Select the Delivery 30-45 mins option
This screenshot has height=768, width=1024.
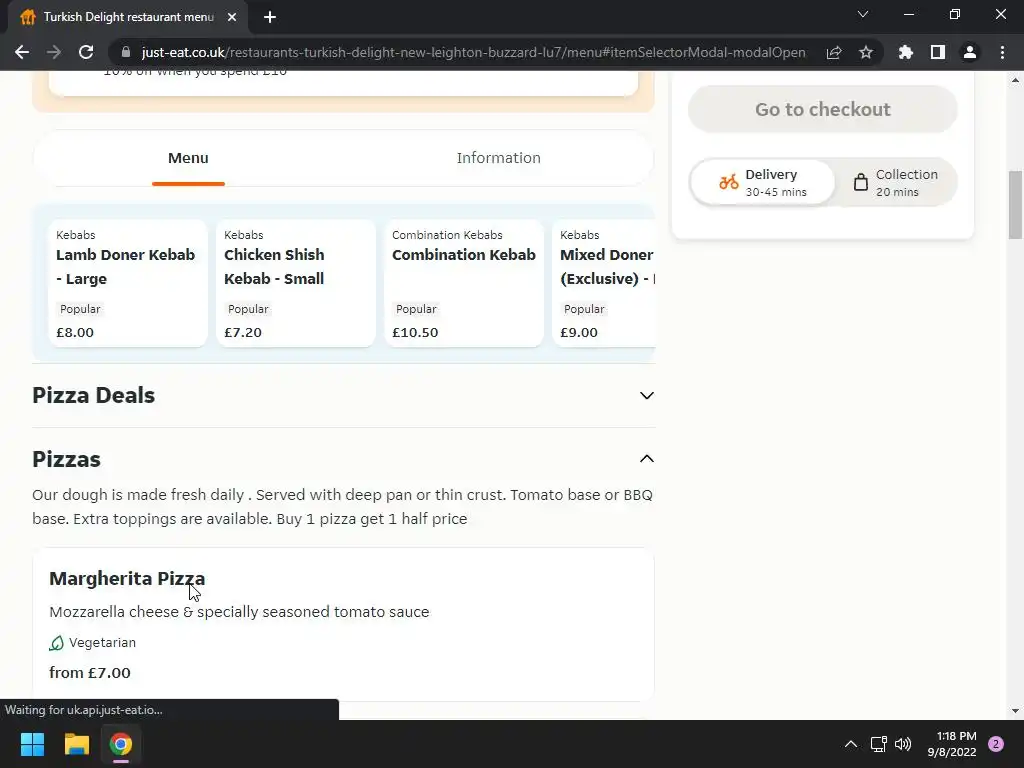[x=763, y=182]
